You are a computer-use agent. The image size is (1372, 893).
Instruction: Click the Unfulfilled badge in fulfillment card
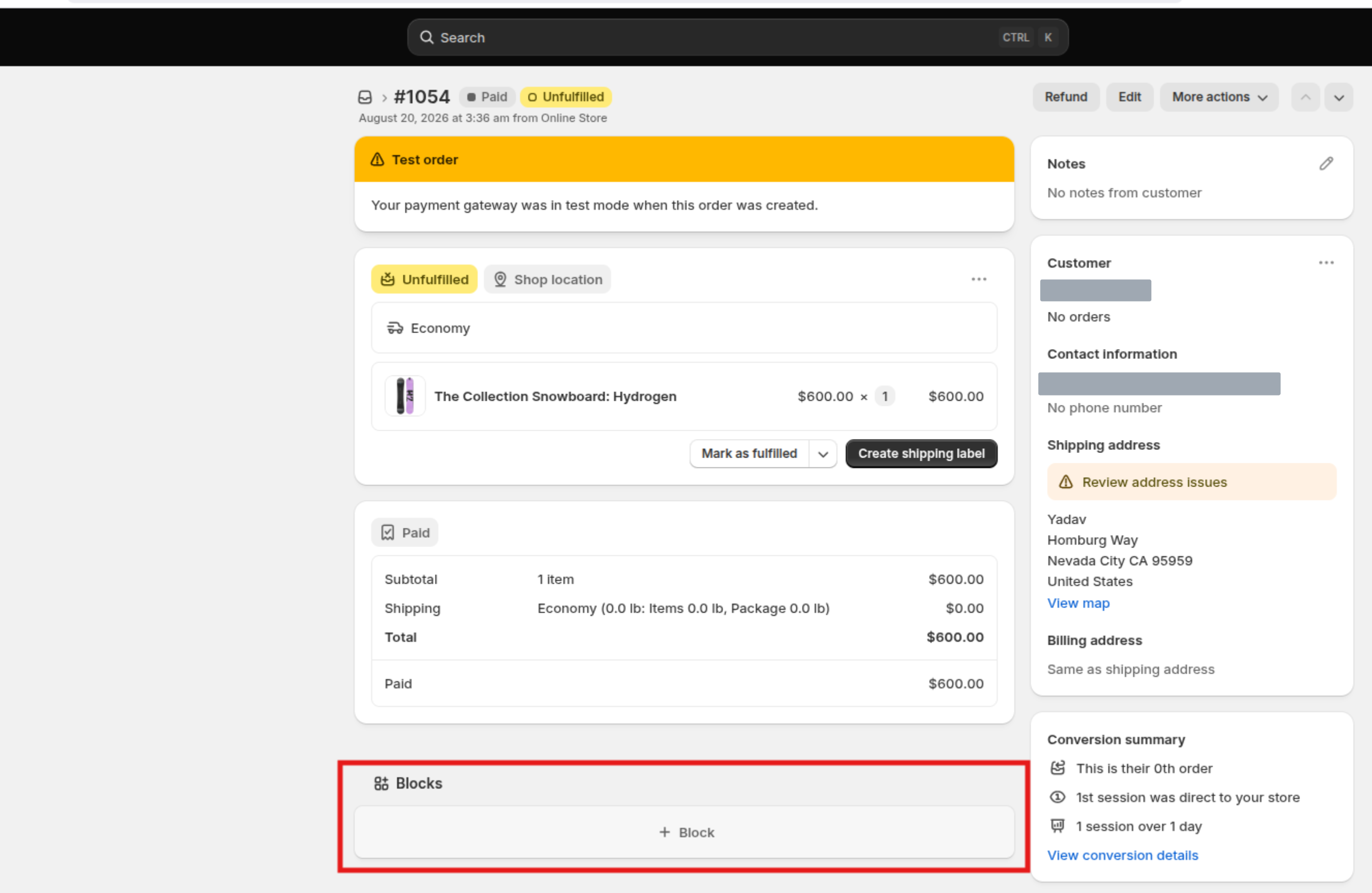(x=424, y=280)
